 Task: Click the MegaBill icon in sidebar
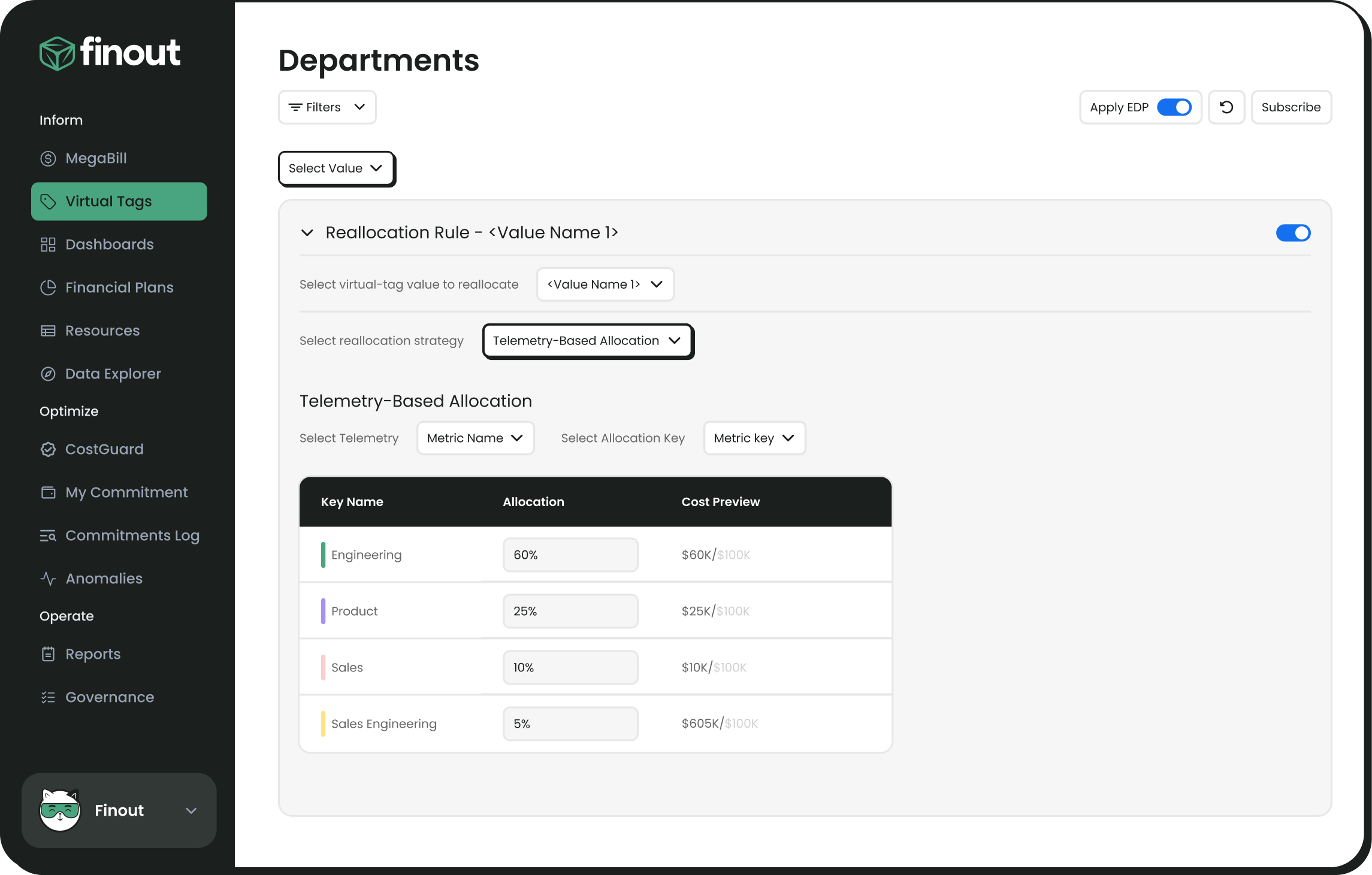coord(46,158)
